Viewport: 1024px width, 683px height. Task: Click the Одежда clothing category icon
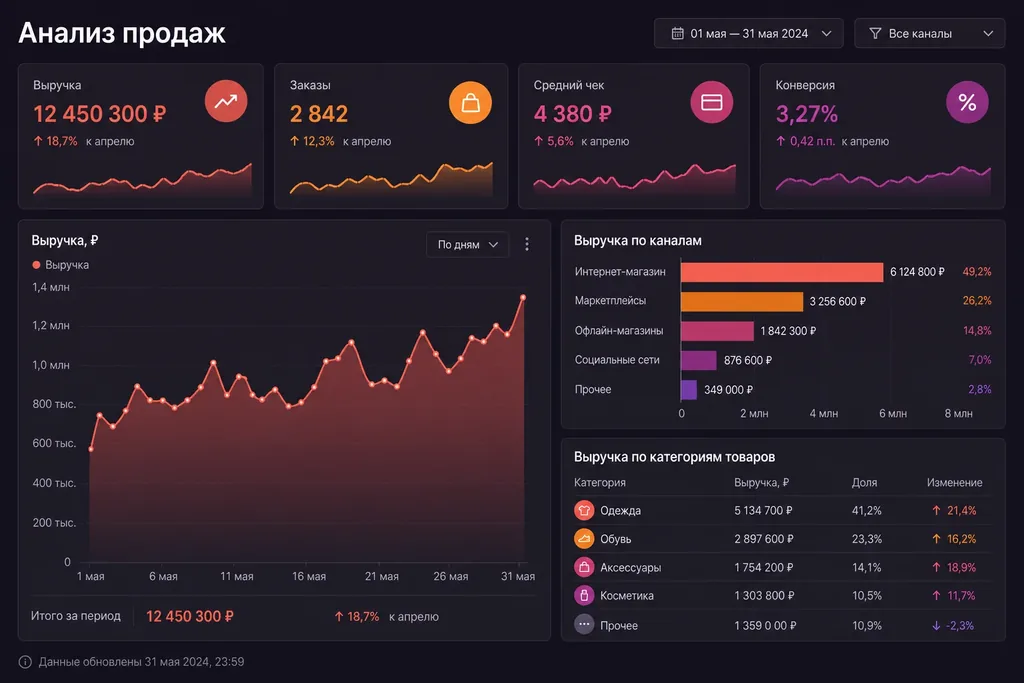pyautogui.click(x=584, y=510)
